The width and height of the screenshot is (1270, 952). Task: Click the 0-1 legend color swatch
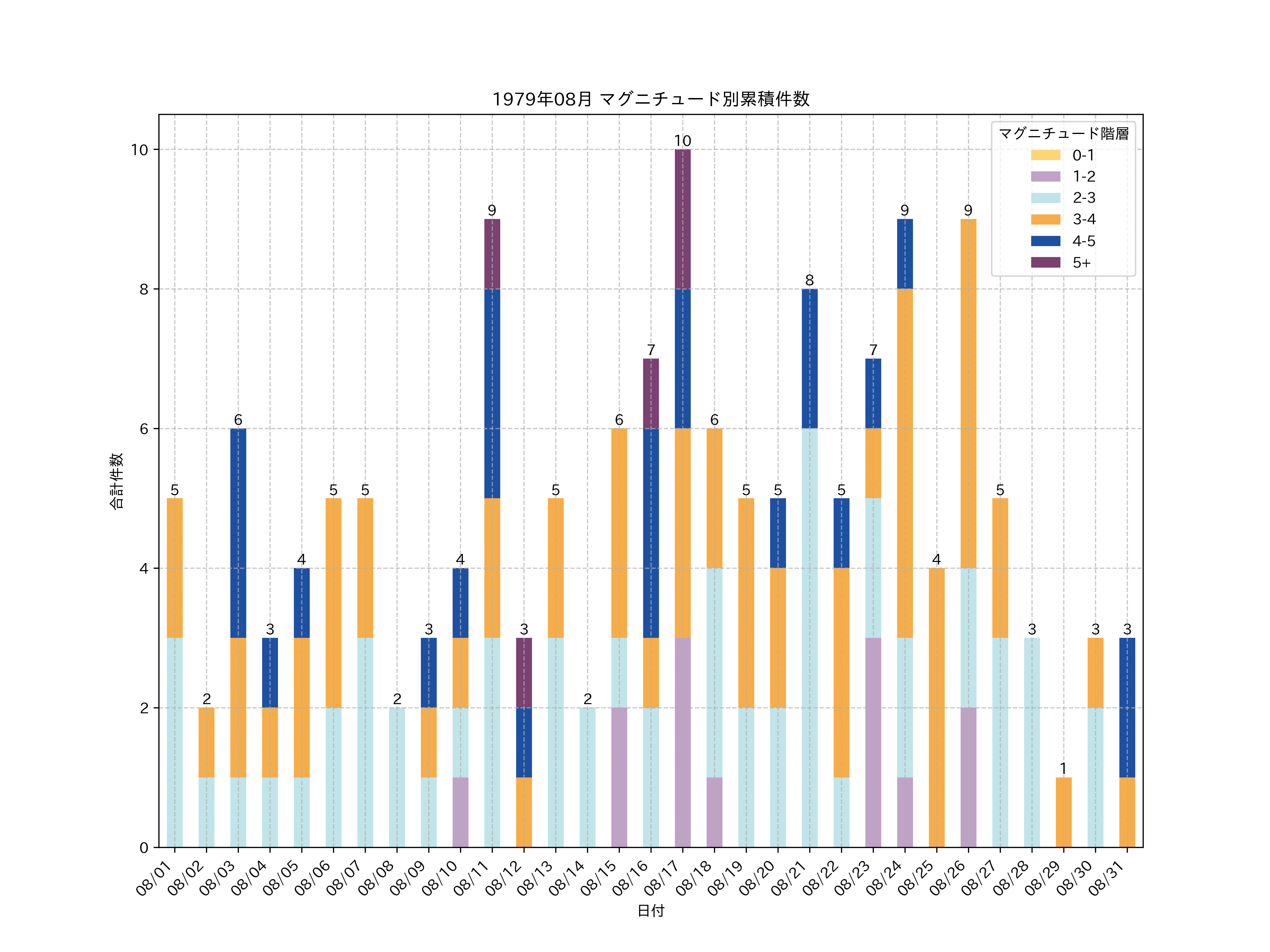[x=1045, y=155]
